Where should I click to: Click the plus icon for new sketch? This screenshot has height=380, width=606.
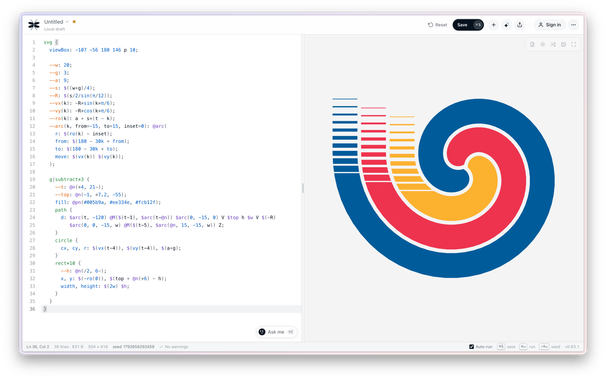[494, 25]
